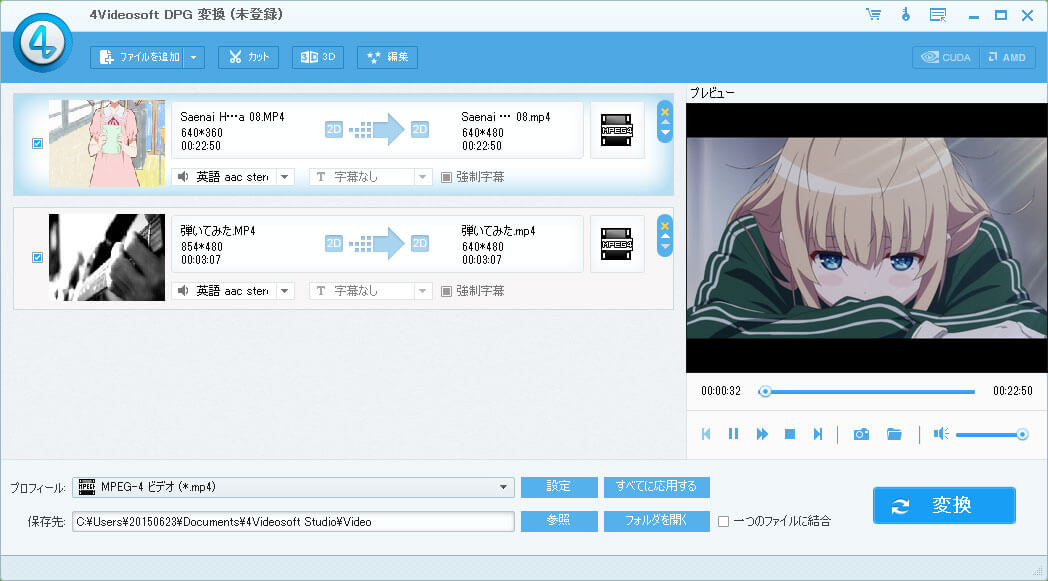Open the menu icon beside the key
Image resolution: width=1048 pixels, height=581 pixels.
click(938, 15)
